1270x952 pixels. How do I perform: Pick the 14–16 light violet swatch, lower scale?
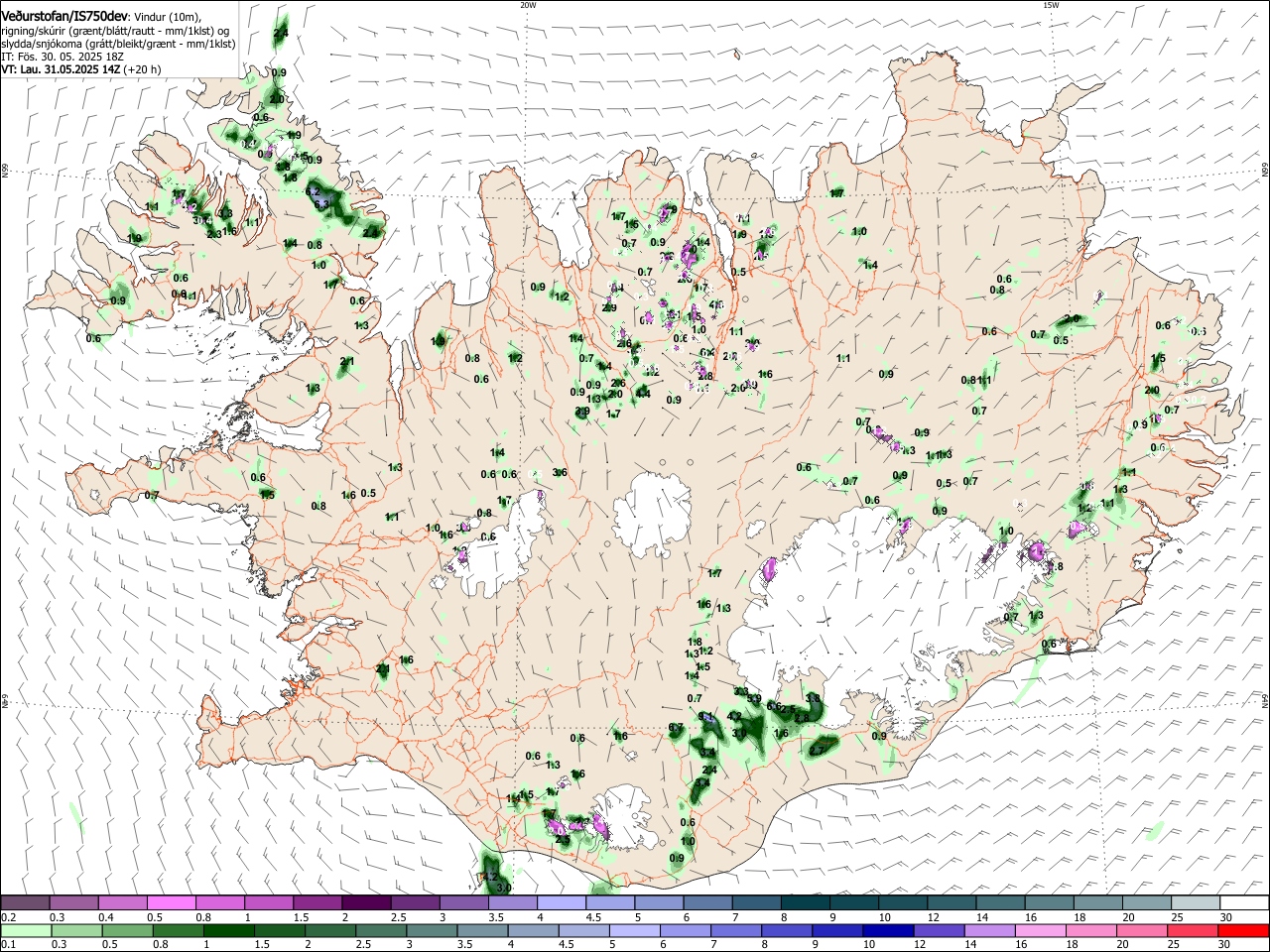point(990,930)
